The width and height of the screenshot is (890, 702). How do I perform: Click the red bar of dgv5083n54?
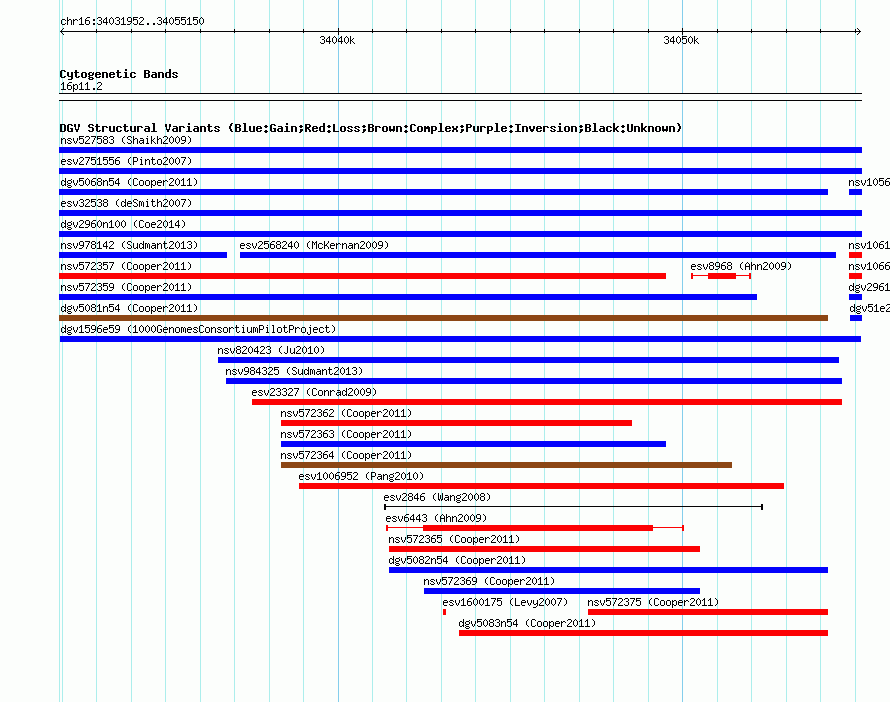coord(643,633)
